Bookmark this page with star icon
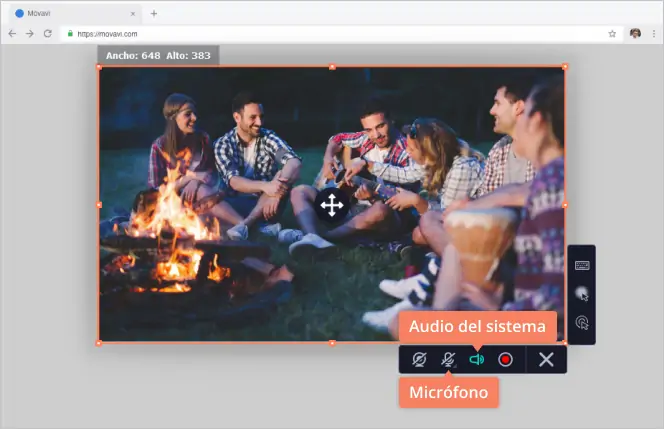This screenshot has width=664, height=429. 612,33
